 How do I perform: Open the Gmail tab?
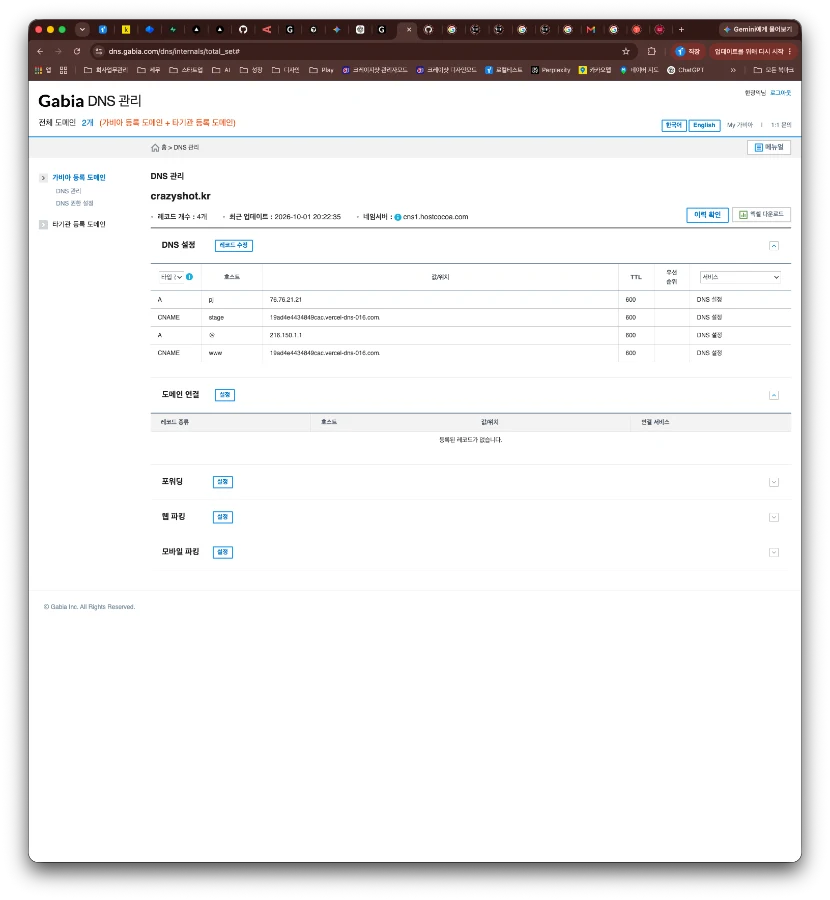(591, 30)
